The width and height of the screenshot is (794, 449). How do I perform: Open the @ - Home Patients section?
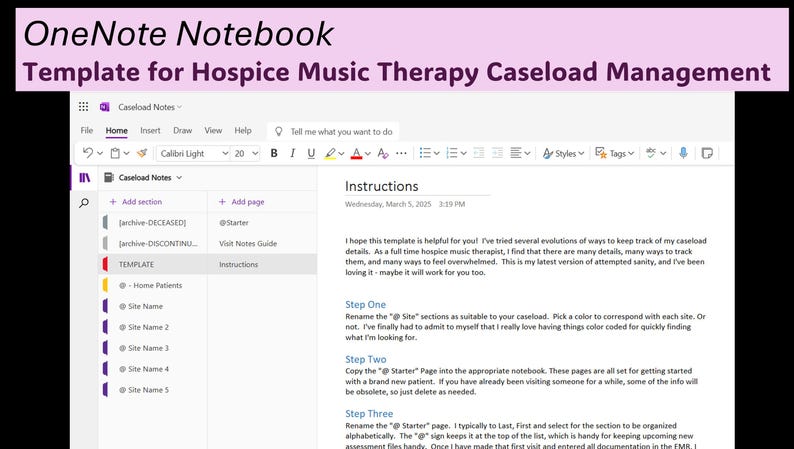[x=153, y=285]
